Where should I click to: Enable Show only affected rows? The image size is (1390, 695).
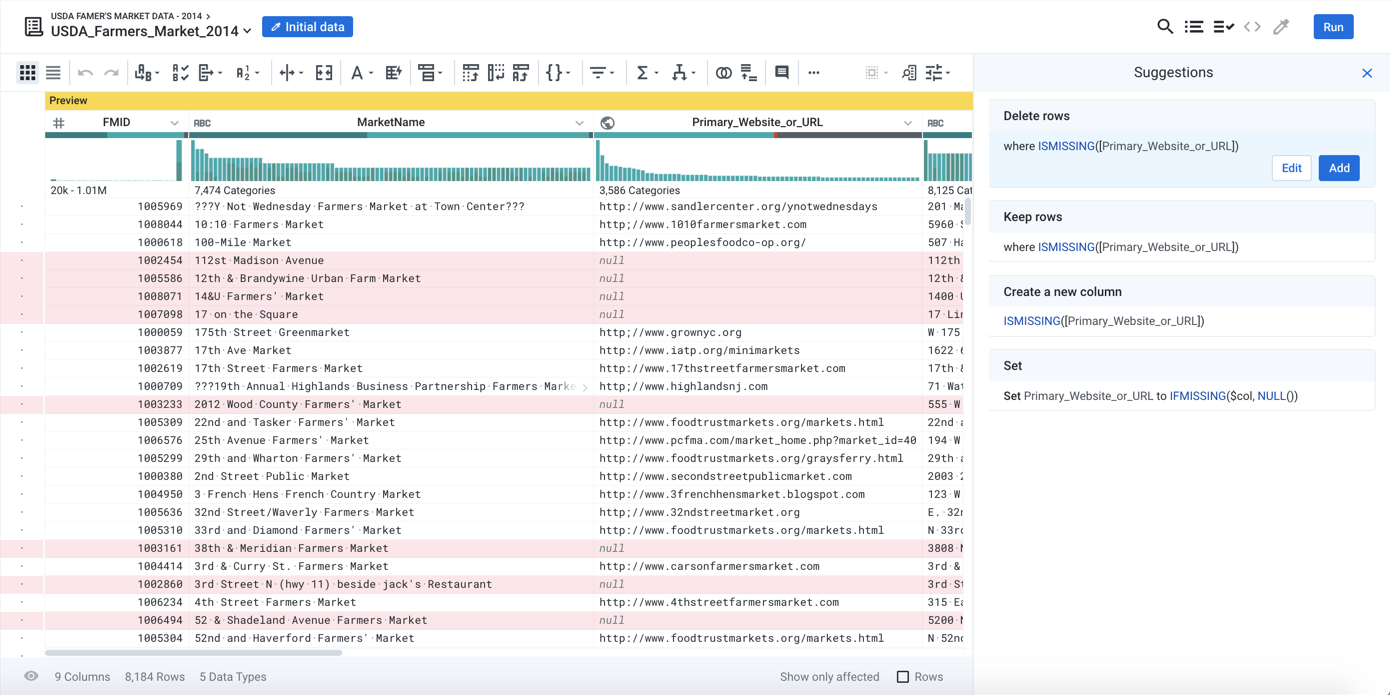829,677
